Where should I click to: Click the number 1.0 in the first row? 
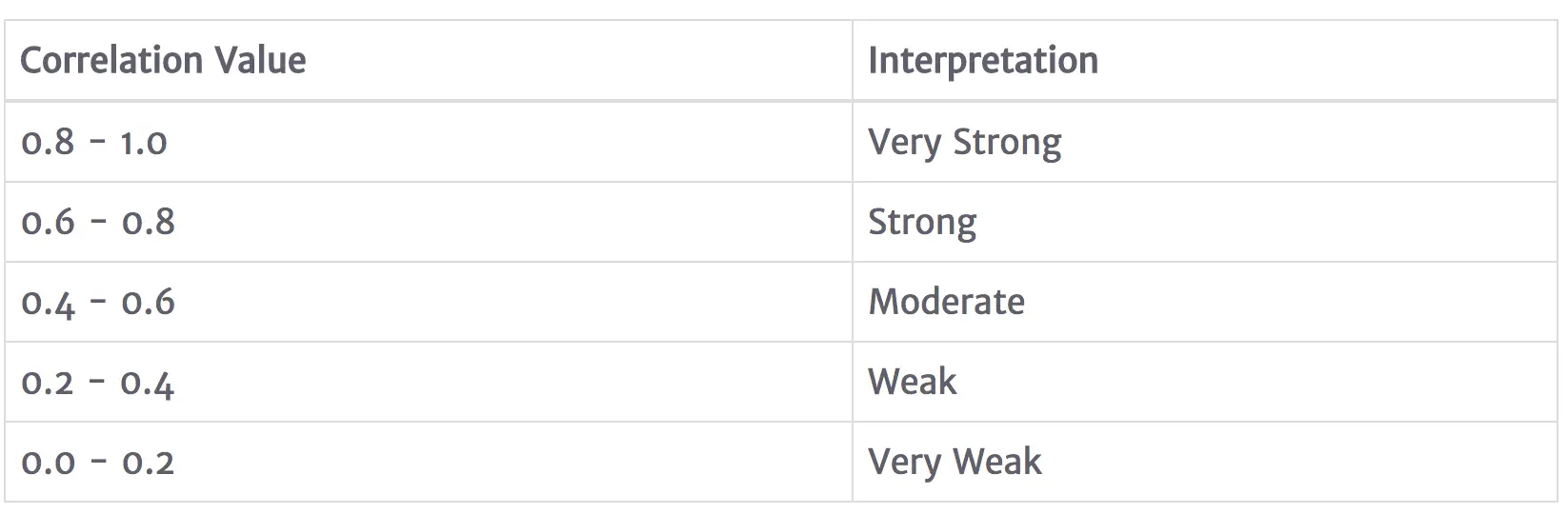[x=144, y=143]
